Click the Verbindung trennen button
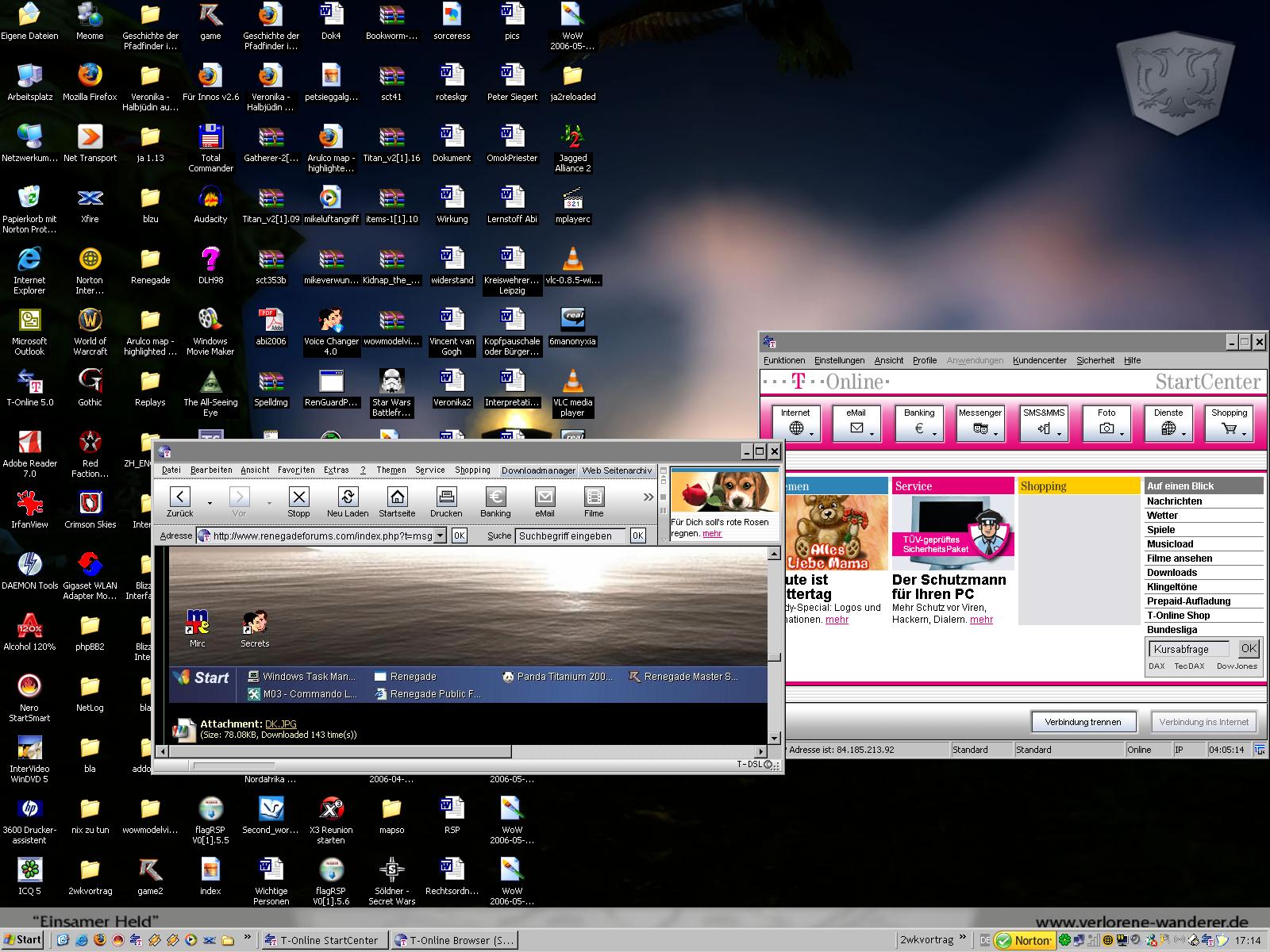 click(x=1083, y=722)
